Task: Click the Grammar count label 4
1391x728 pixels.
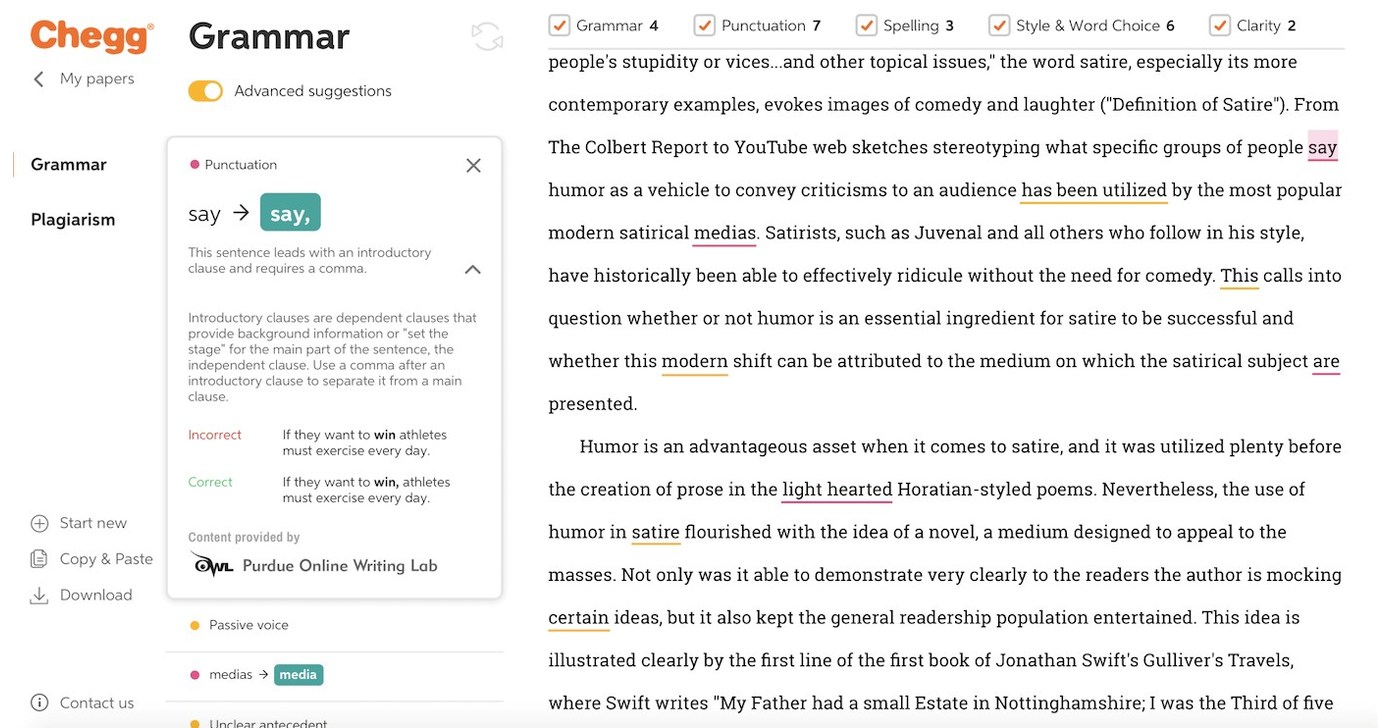Action: [654, 25]
